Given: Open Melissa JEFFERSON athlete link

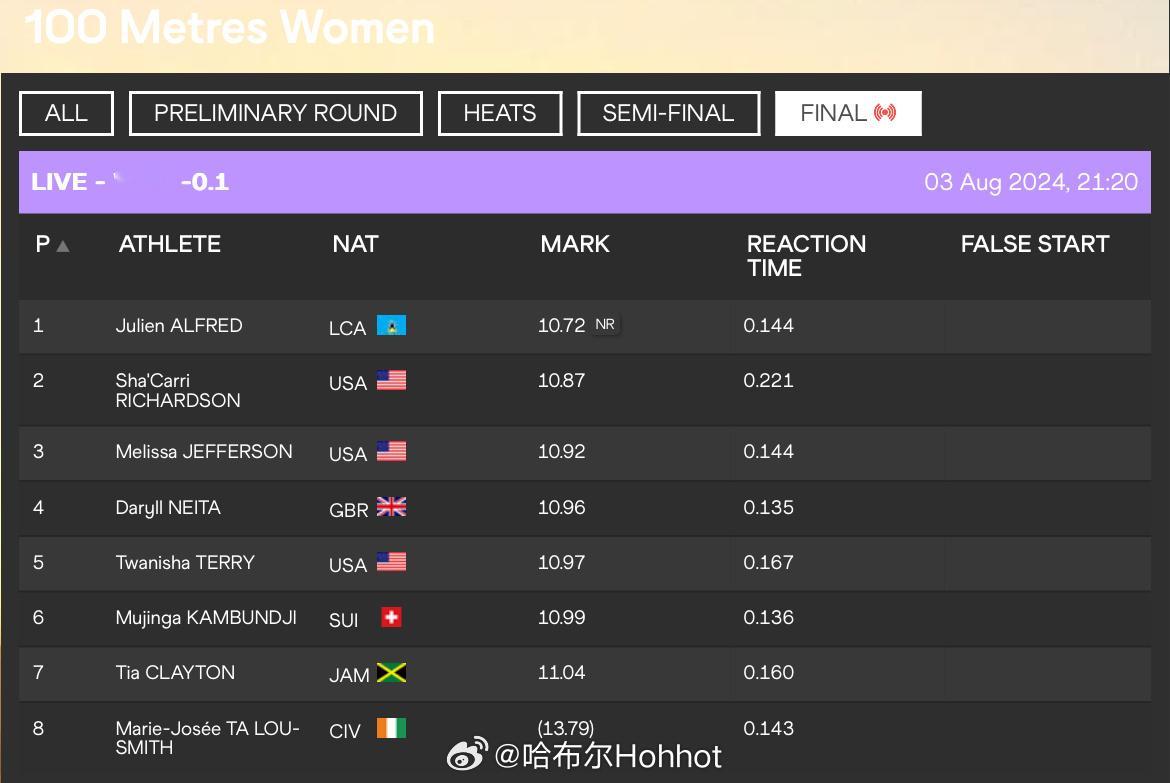Looking at the screenshot, I should [204, 452].
